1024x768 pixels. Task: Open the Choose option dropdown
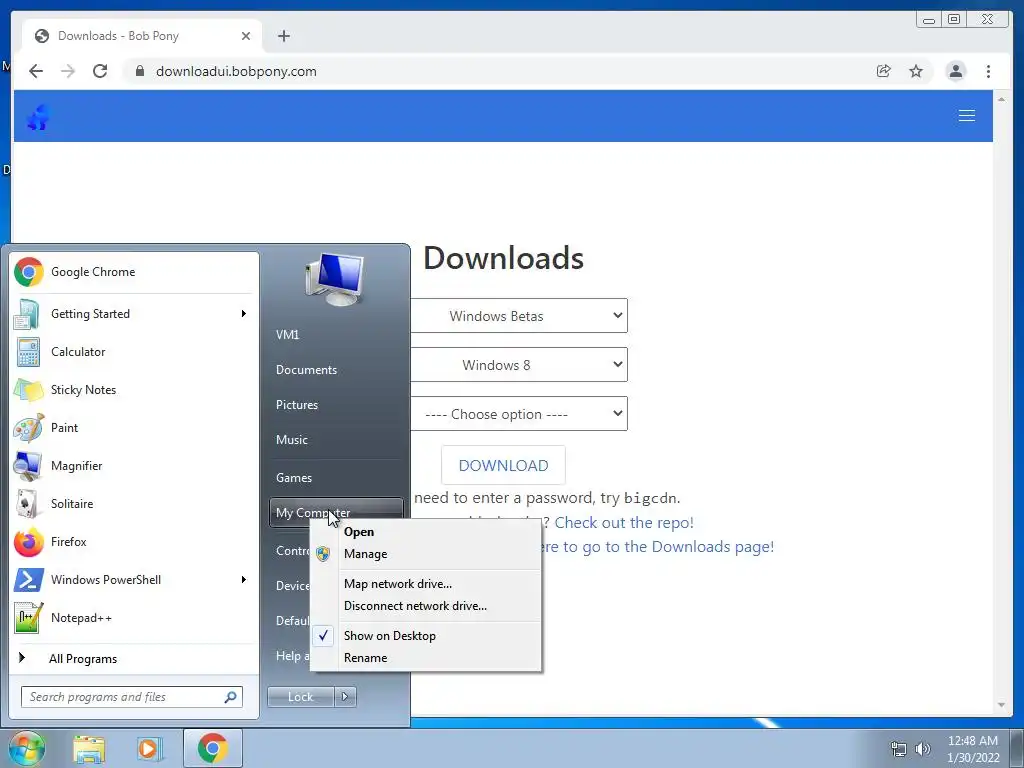[x=519, y=414]
